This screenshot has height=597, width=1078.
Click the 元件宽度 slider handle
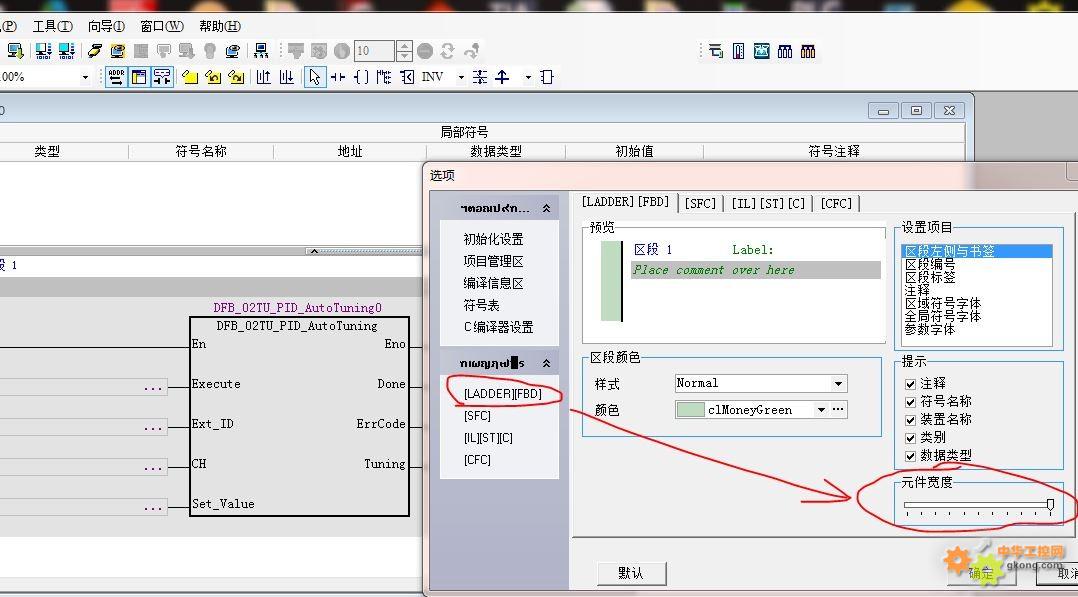click(x=1050, y=505)
